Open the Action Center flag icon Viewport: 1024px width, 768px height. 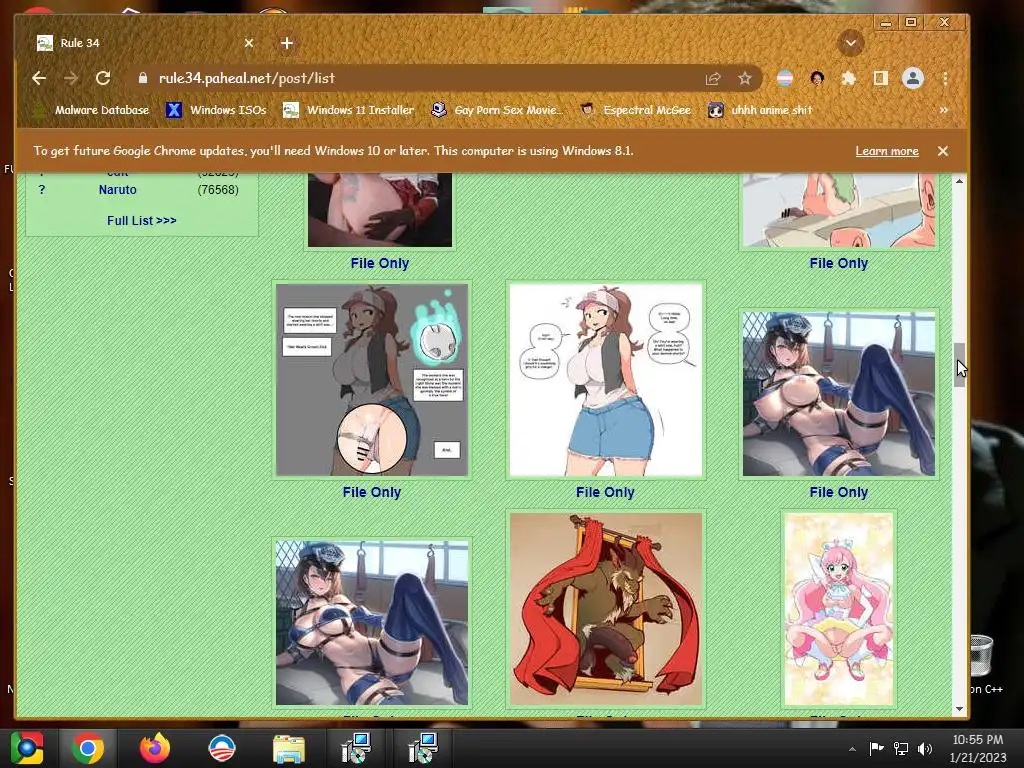876,748
